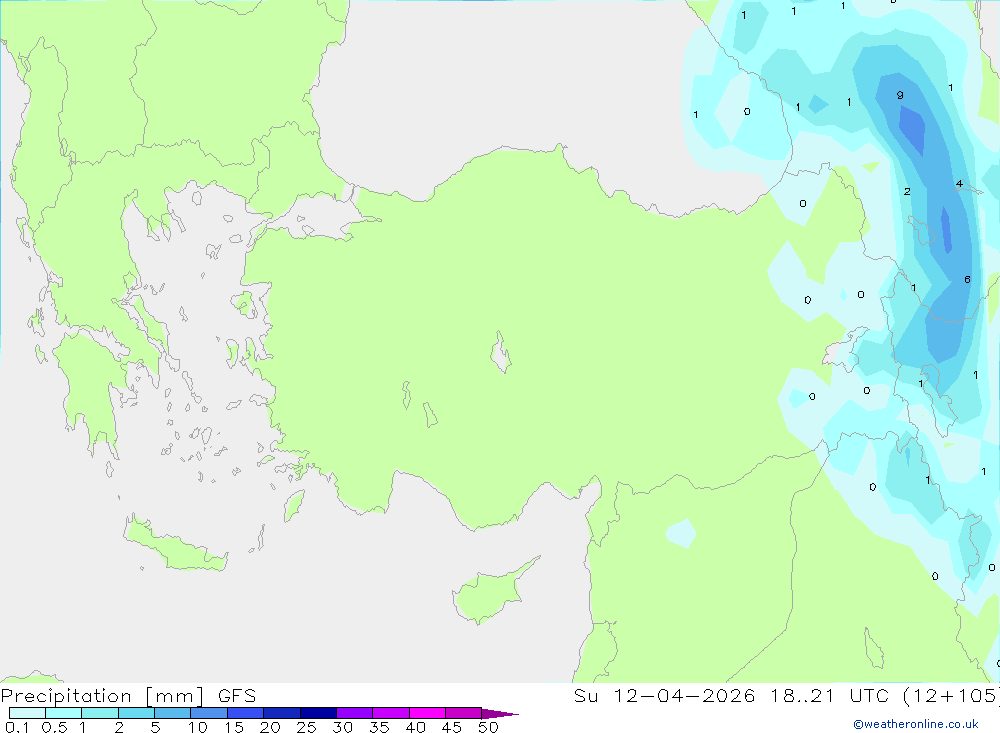Click the 15–20 mm blue legend swatch
The width and height of the screenshot is (1000, 733).
pyautogui.click(x=246, y=713)
